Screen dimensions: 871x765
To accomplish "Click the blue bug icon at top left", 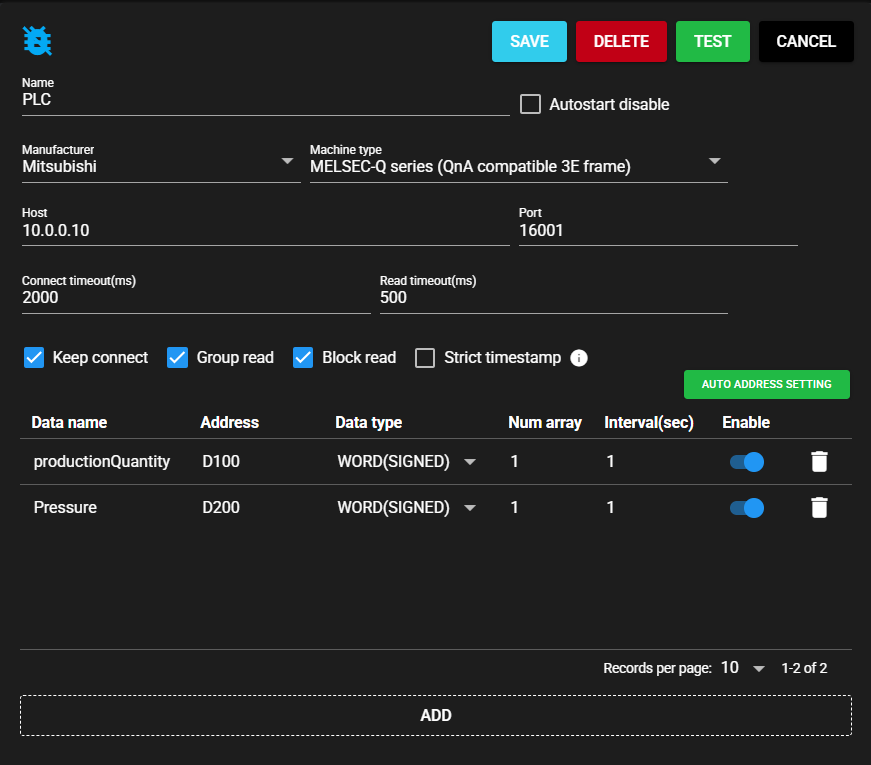I will pyautogui.click(x=37, y=41).
